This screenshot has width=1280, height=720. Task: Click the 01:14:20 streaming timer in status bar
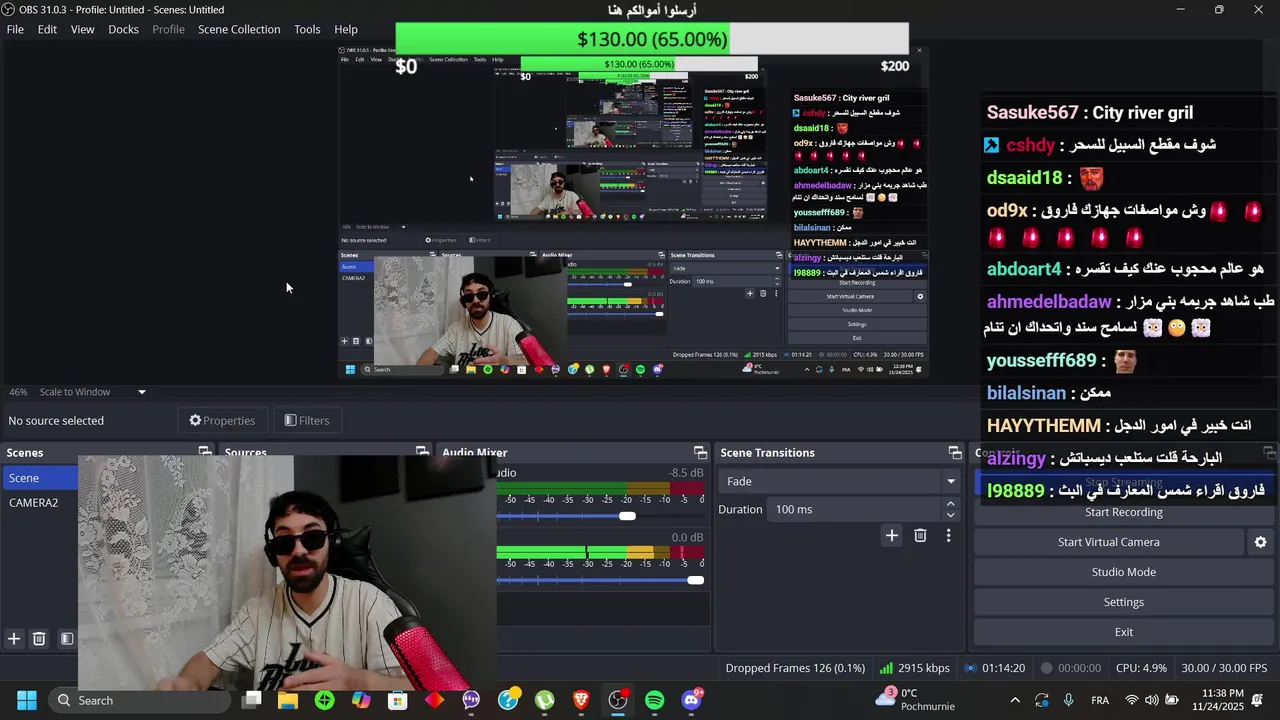coord(1003,668)
